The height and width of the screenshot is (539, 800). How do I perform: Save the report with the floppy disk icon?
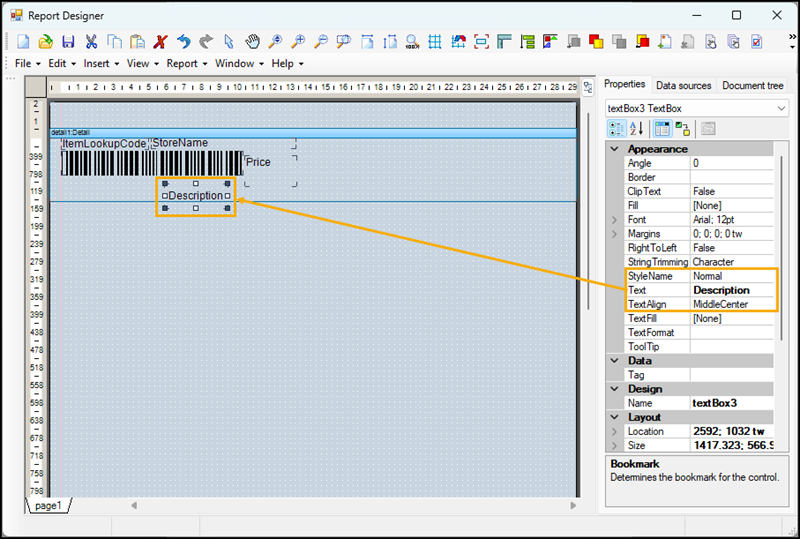(68, 41)
